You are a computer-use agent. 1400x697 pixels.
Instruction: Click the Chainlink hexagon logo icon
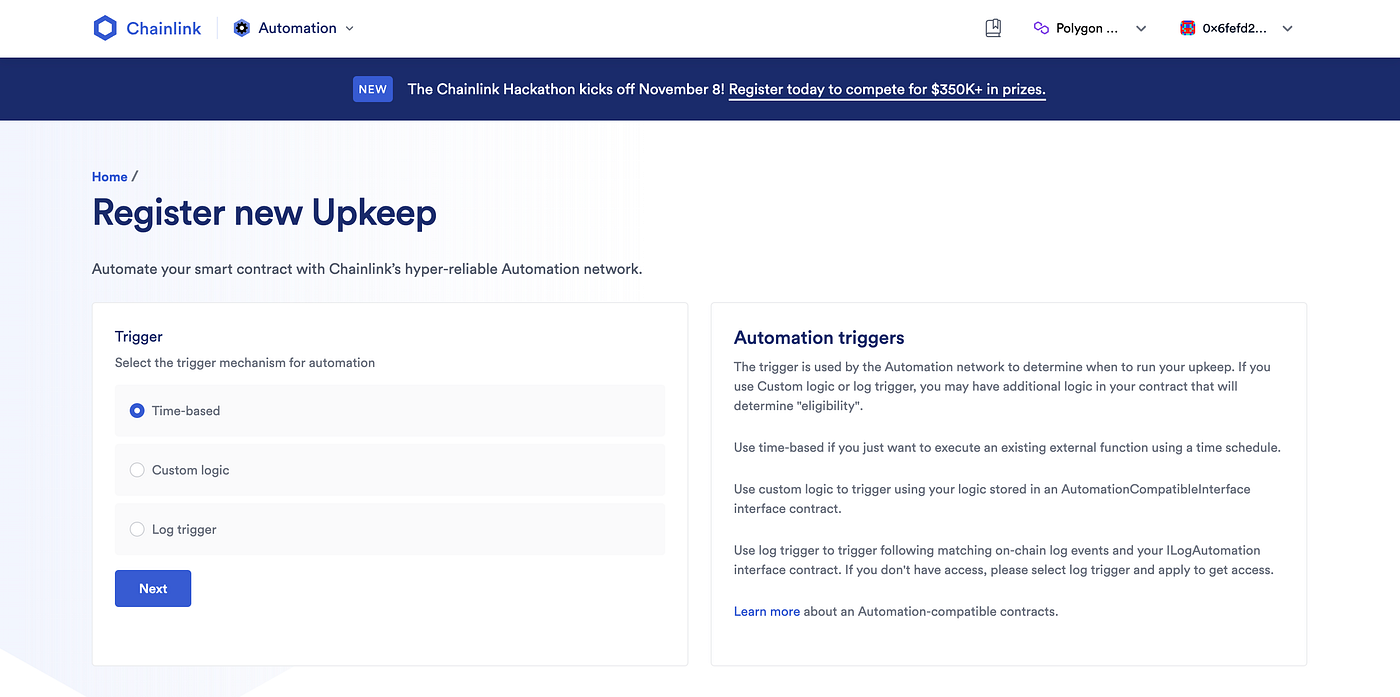[x=105, y=28]
